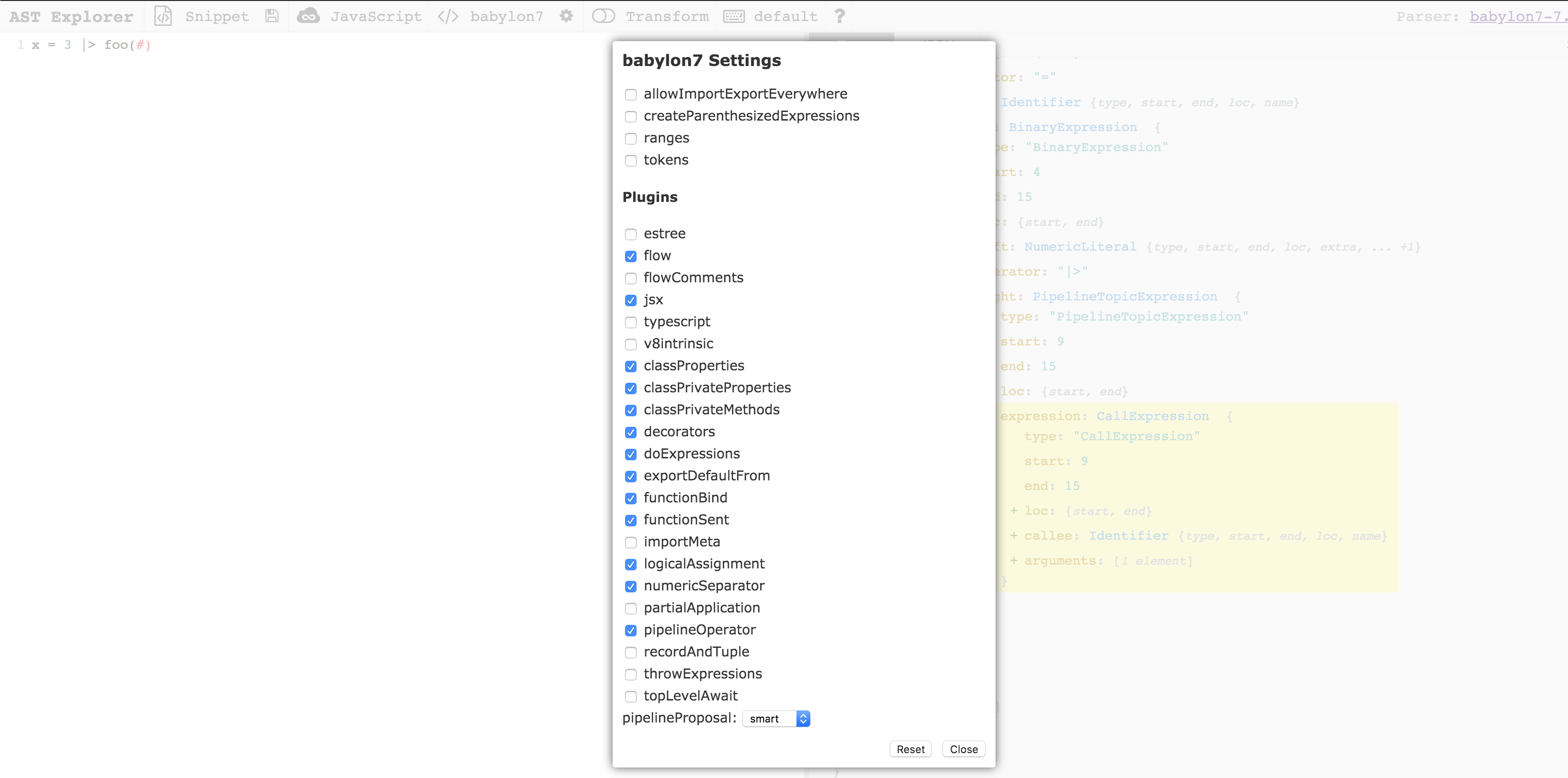Toggle the Transform switch
The width and height of the screenshot is (1568, 778).
[x=603, y=16]
